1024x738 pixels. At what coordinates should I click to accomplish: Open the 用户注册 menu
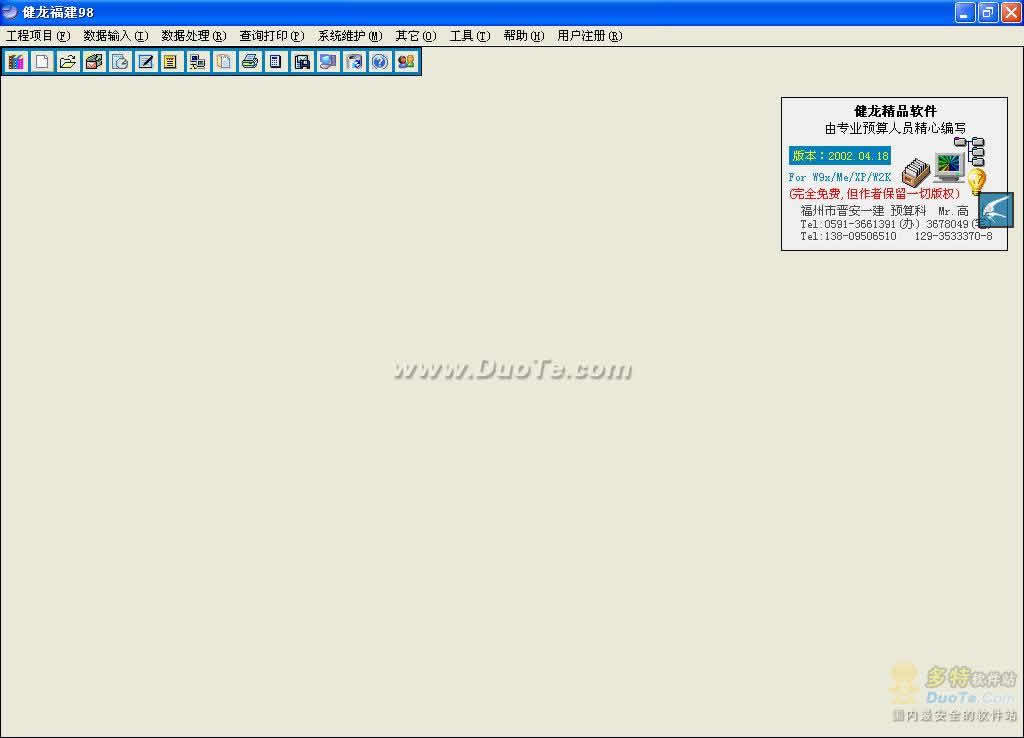click(589, 36)
